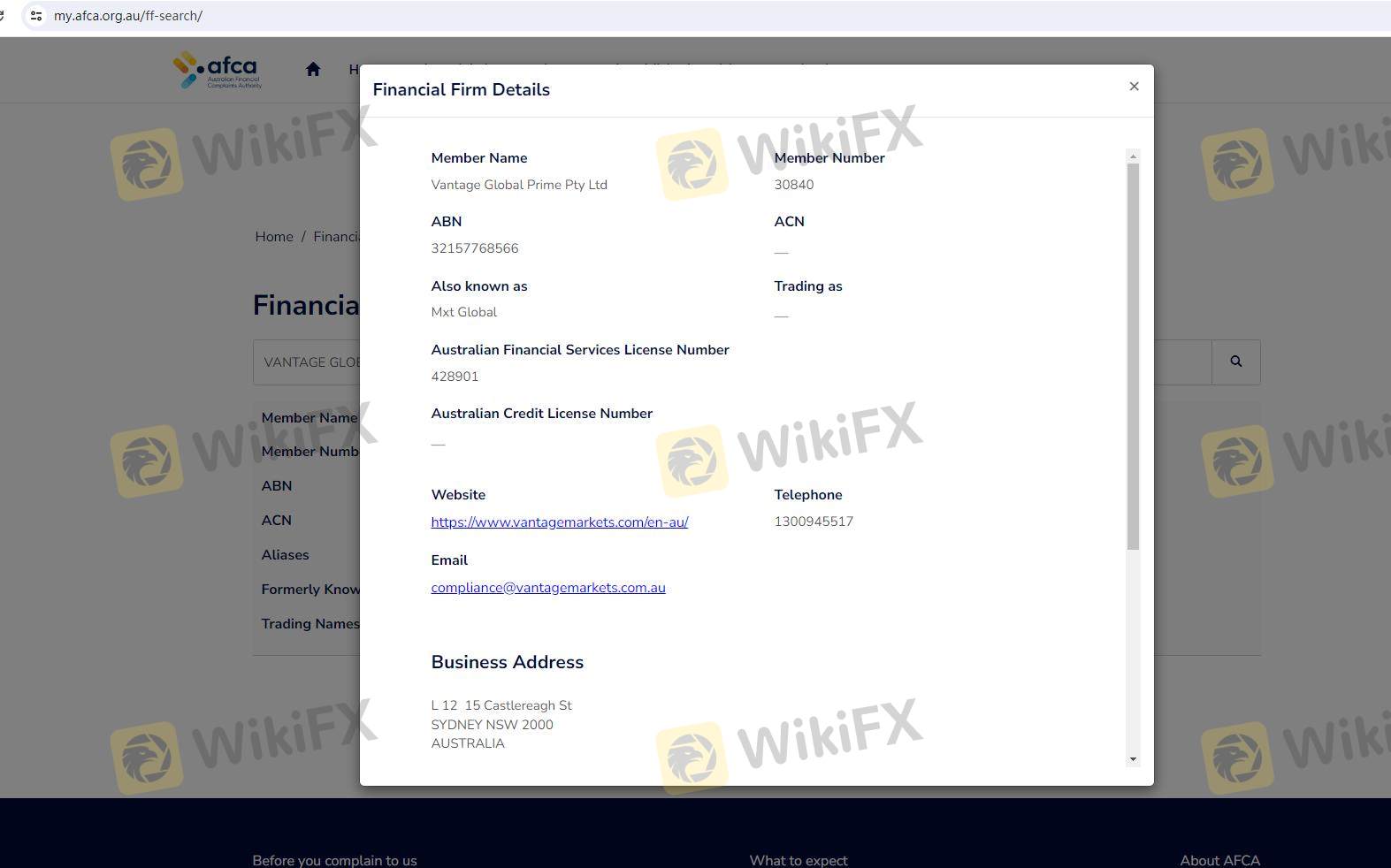Click the site information icon in address bar

[36, 16]
